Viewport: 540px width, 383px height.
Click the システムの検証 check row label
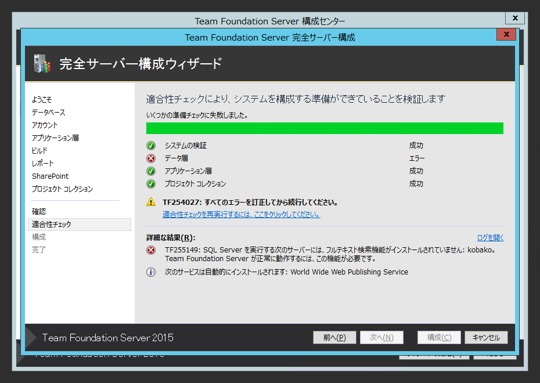(186, 146)
